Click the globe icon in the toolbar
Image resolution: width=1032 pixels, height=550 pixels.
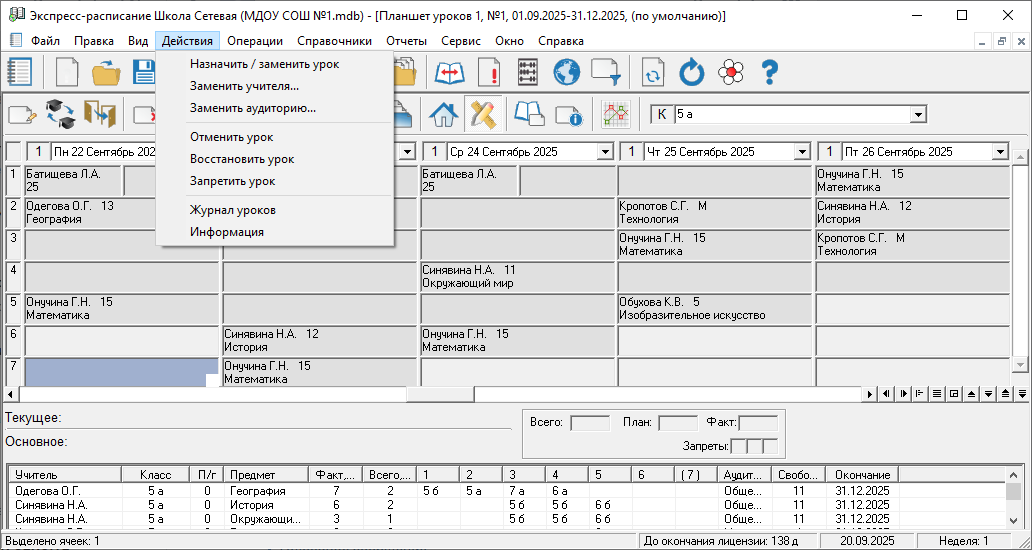point(567,73)
